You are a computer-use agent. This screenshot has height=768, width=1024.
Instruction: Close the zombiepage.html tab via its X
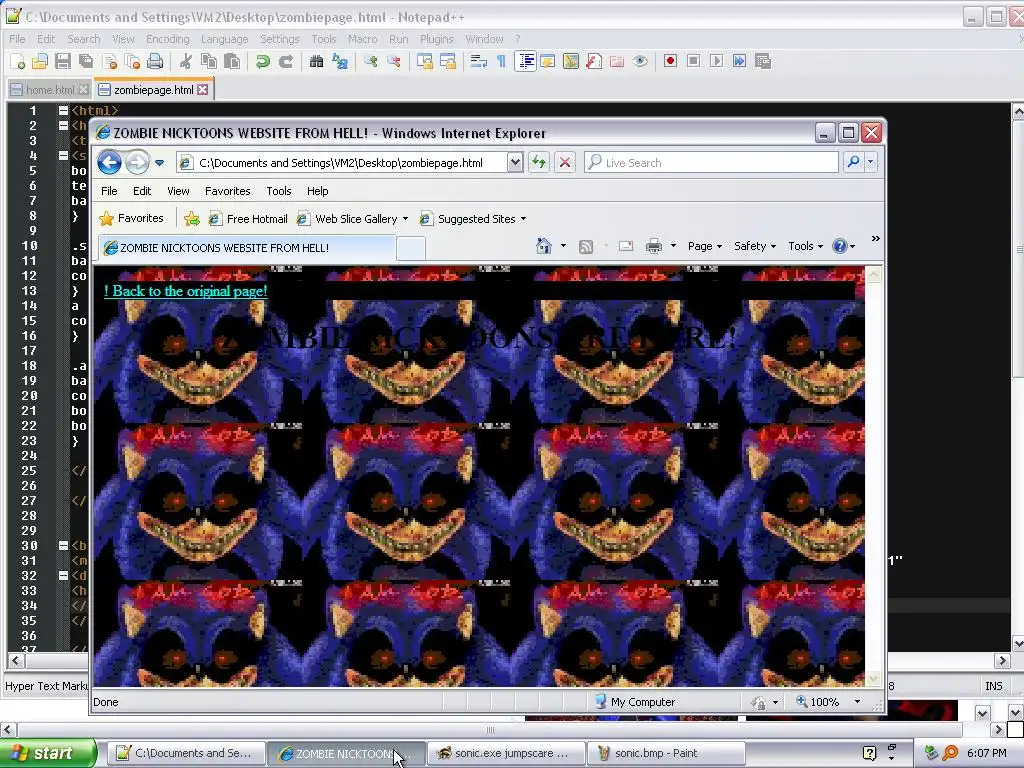pyautogui.click(x=202, y=89)
